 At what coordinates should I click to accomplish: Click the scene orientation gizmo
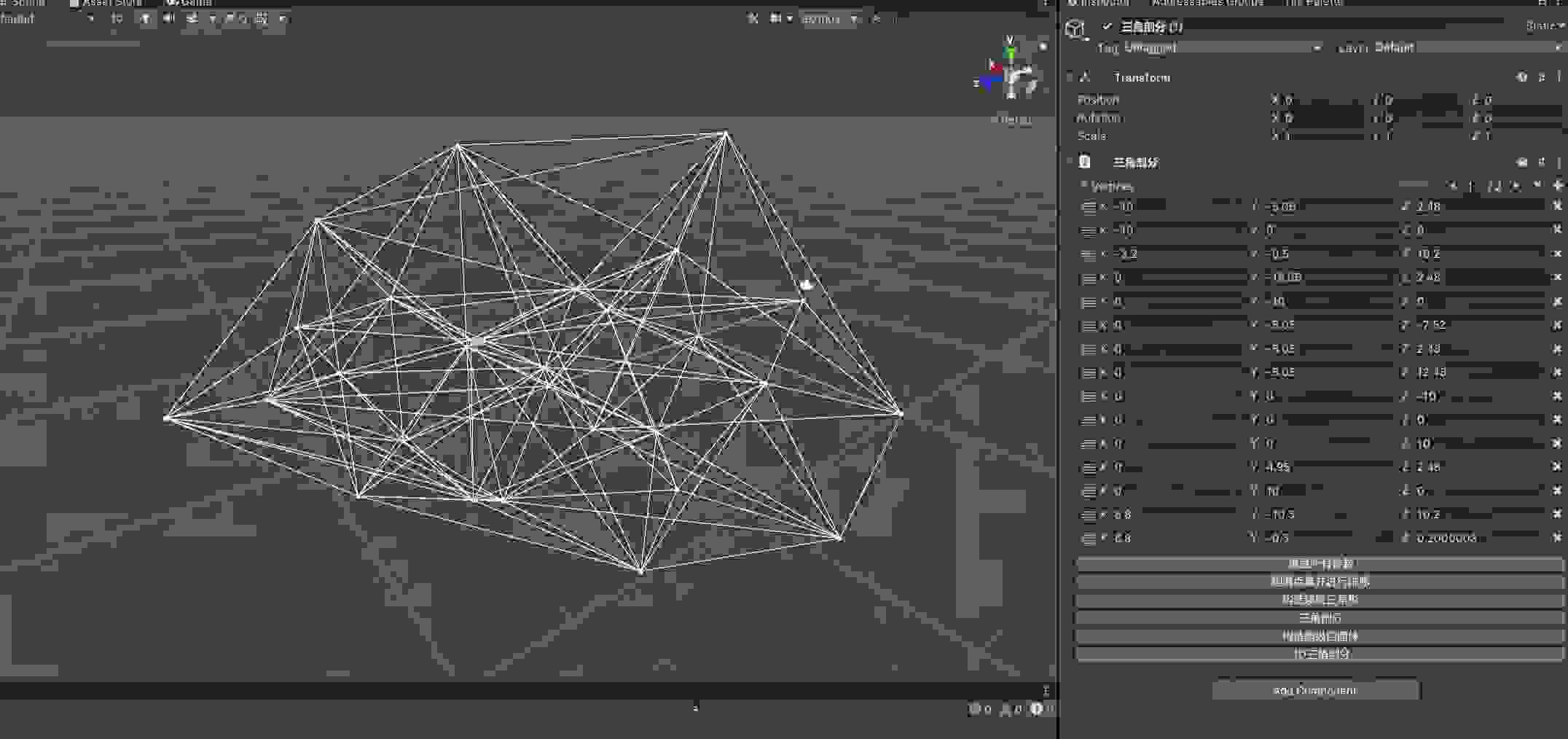coord(1011,76)
